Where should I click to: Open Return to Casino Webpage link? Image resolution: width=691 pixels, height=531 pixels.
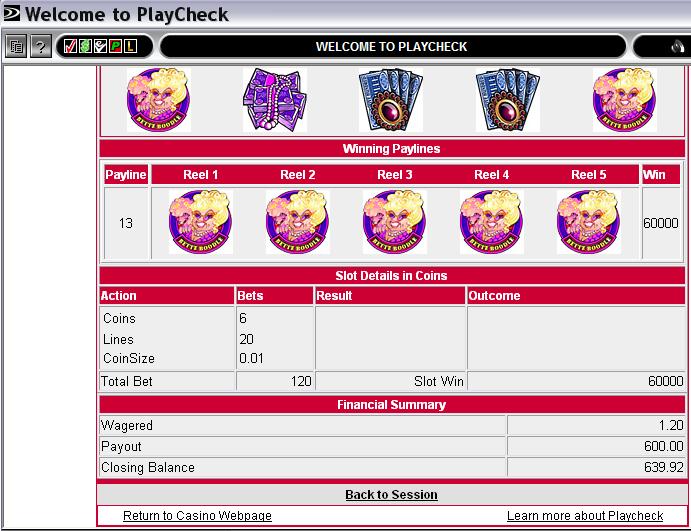point(197,516)
